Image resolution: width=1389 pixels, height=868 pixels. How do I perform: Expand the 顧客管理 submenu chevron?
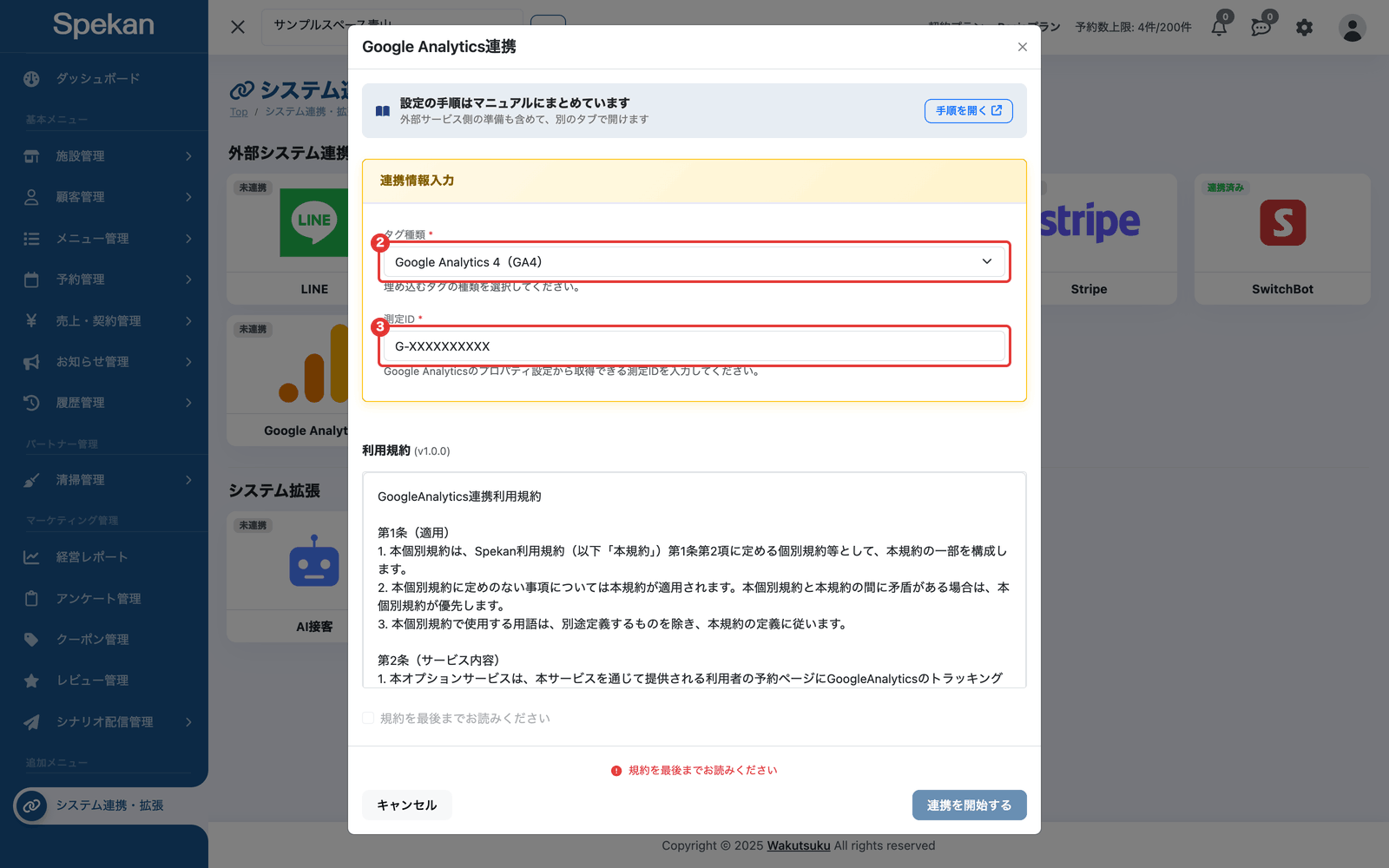tap(188, 197)
